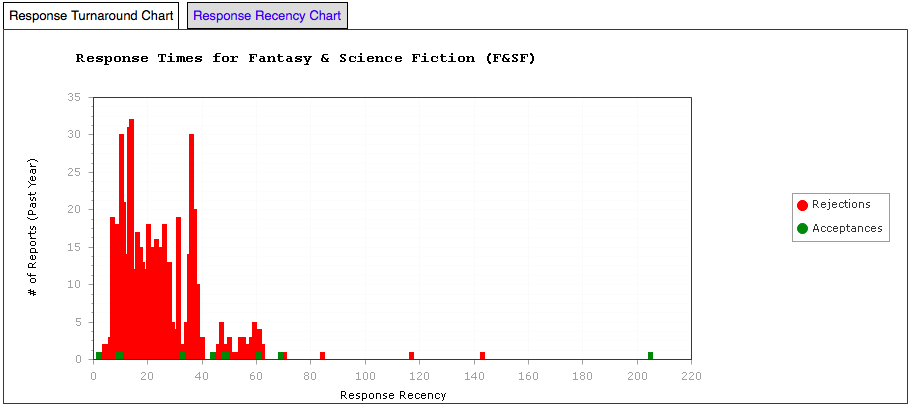Click the # of Reports y-axis label
912x408 pixels.
tap(33, 228)
